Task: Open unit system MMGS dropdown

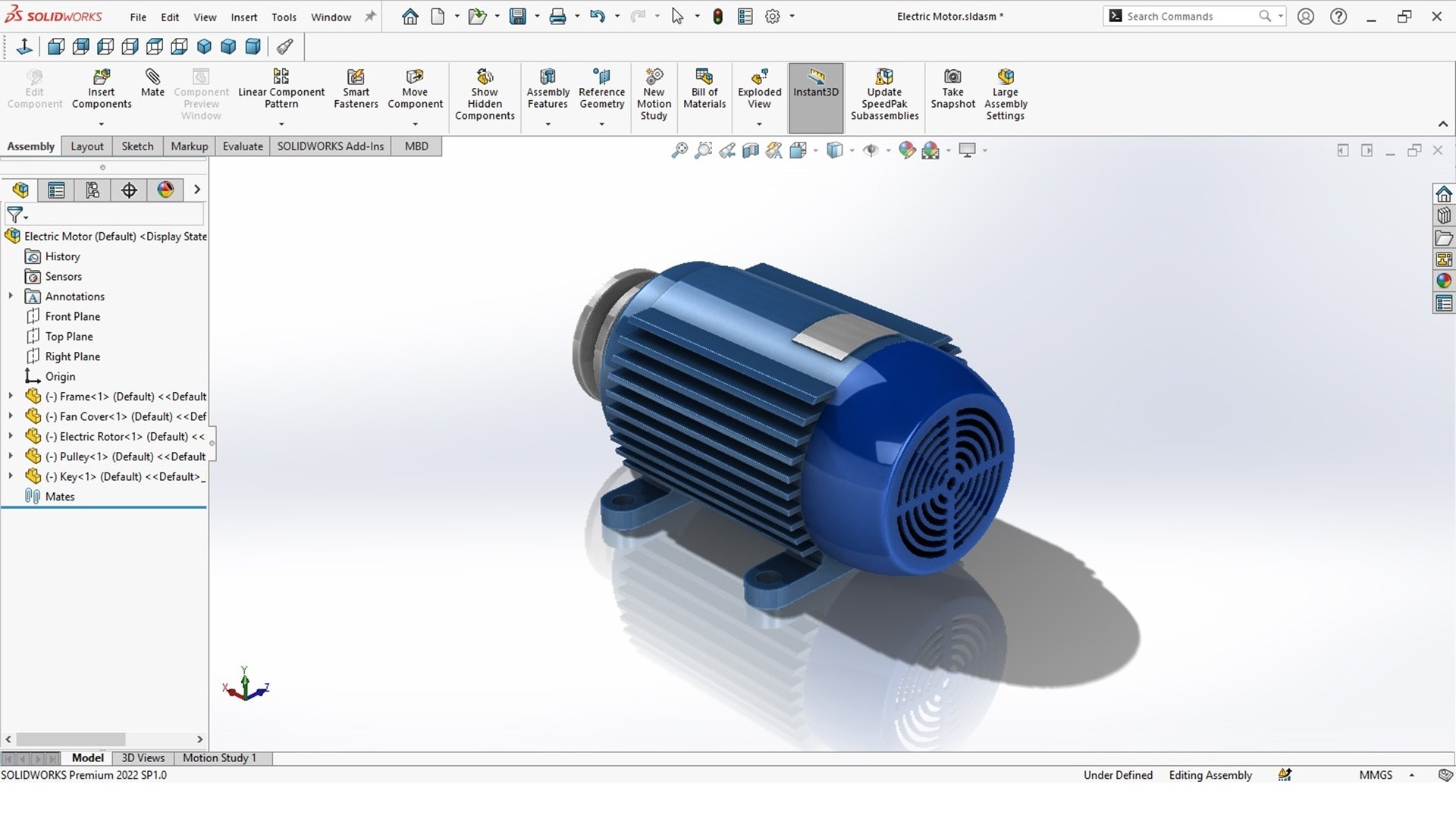Action: point(1411,775)
